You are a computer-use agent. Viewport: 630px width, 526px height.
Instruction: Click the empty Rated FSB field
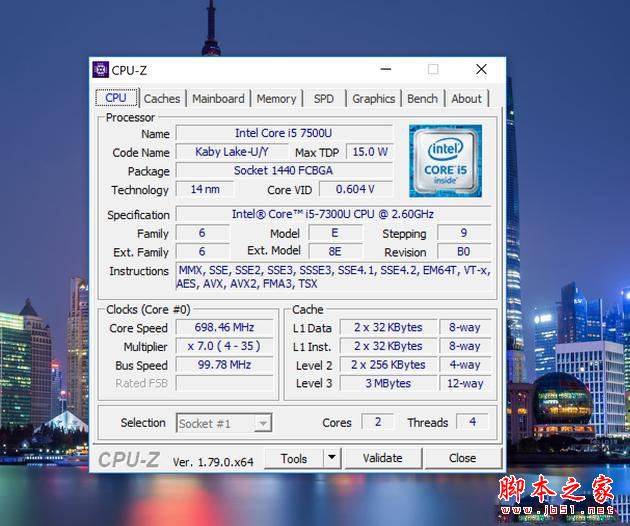225,383
